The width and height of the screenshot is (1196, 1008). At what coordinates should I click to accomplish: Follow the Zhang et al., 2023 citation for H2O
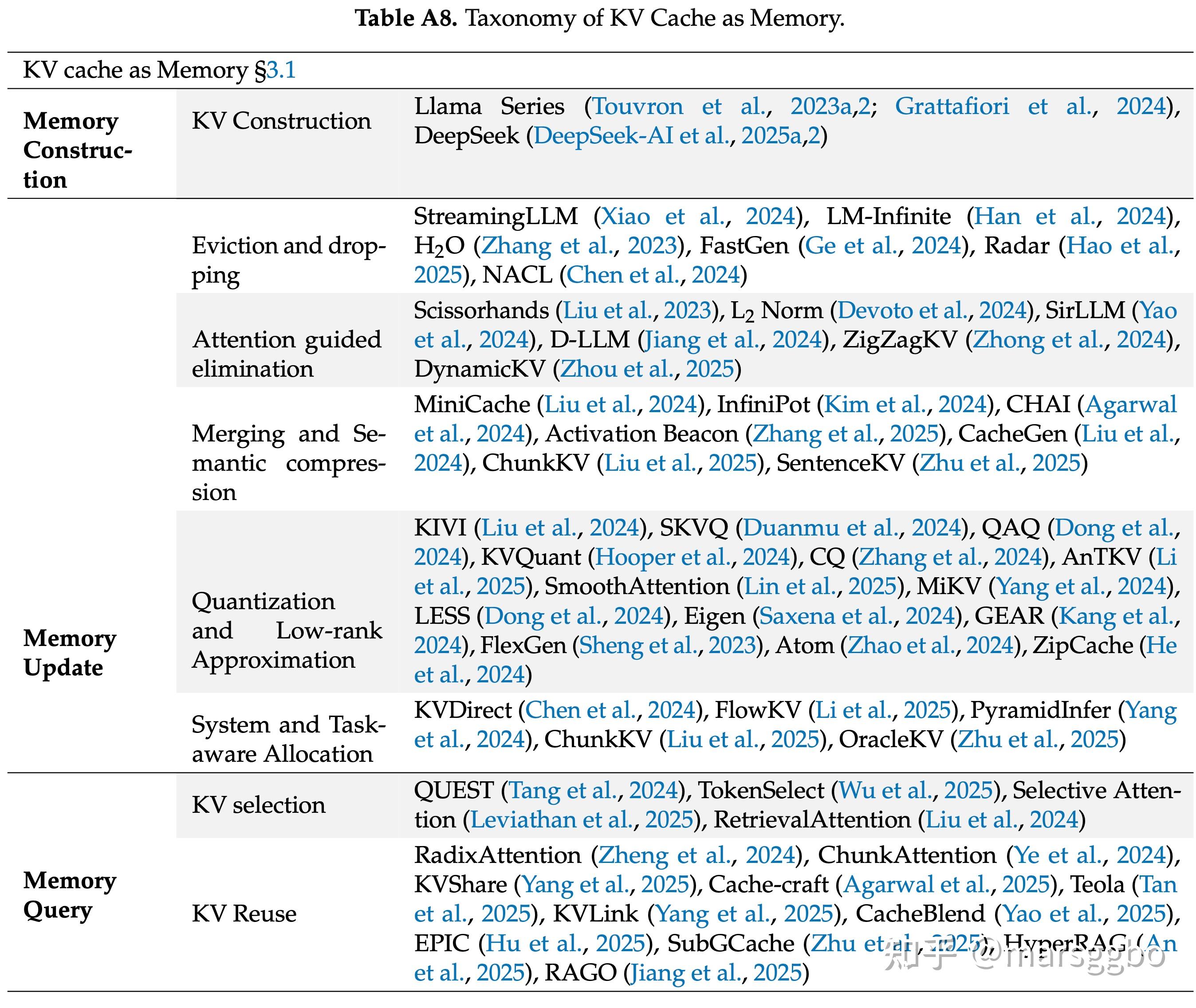[579, 246]
